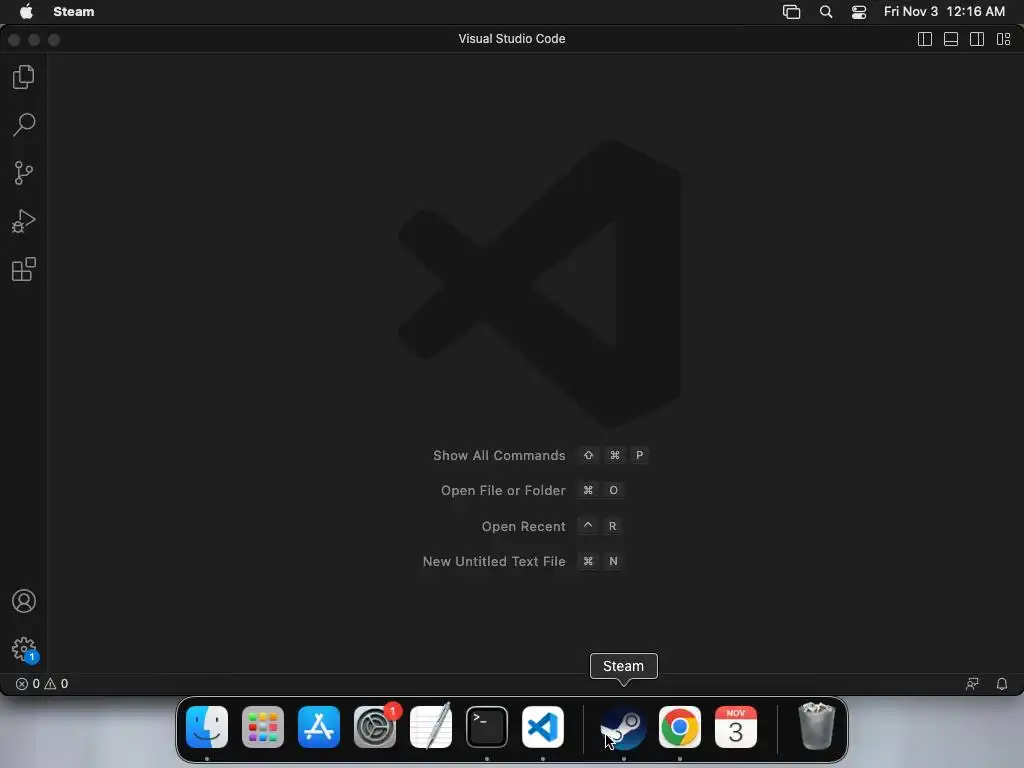Screen dimensions: 1024x768
Task: Click the errors and warnings status entry
Action: pos(42,684)
